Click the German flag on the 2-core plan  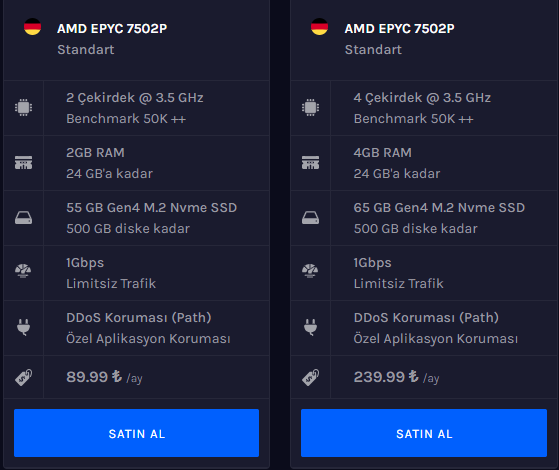click(x=32, y=27)
